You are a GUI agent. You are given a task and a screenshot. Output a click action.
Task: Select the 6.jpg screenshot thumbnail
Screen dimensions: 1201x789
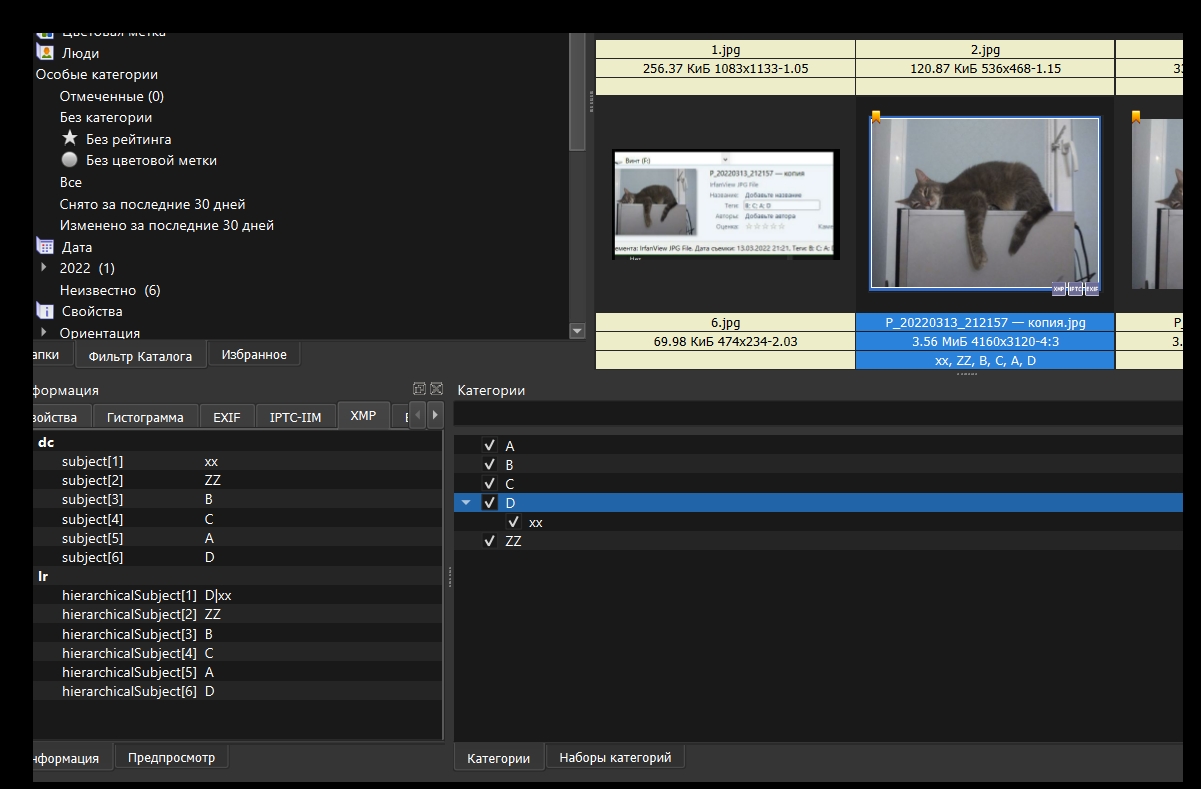[725, 204]
